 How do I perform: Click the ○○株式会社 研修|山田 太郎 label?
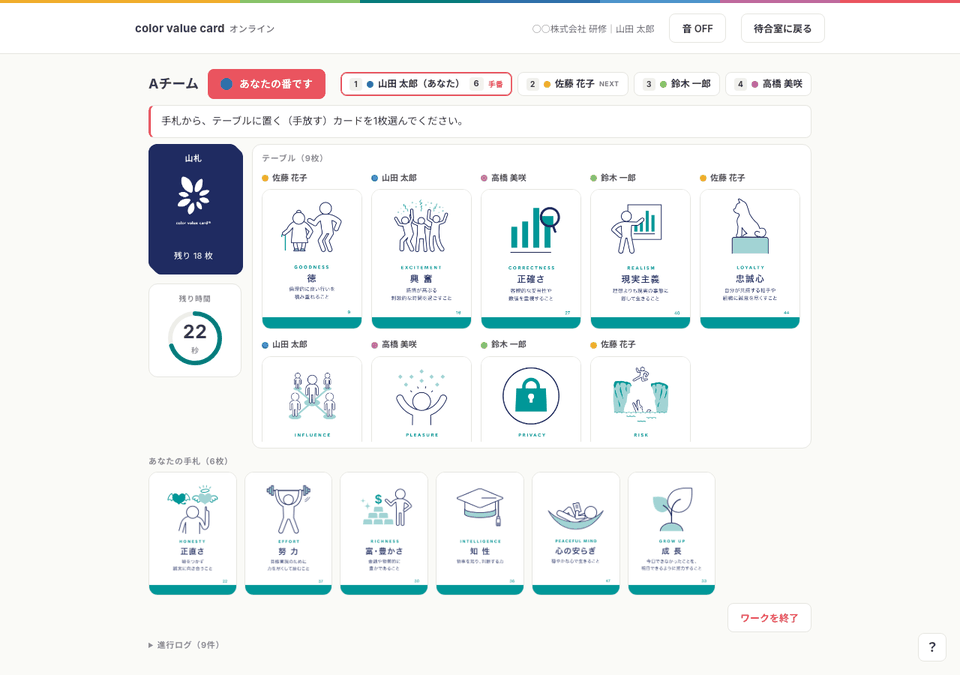[x=593, y=29]
